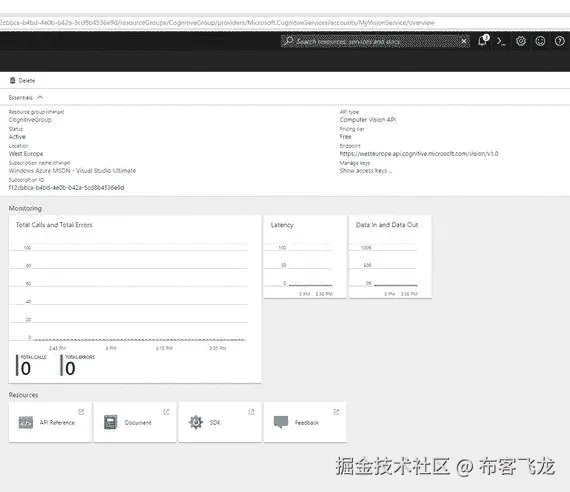Select the Subscription ID value text
The image size is (570, 492).
[x=66, y=188]
